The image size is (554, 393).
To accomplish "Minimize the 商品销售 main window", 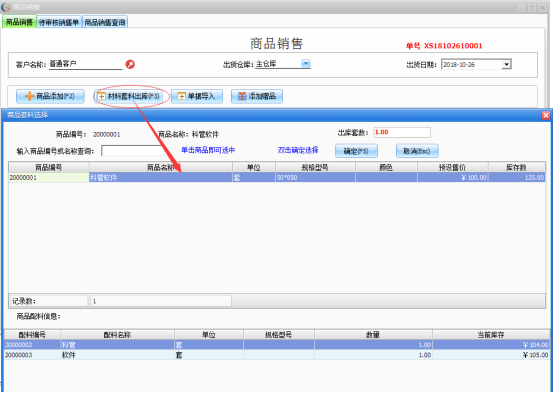I will [x=520, y=7].
